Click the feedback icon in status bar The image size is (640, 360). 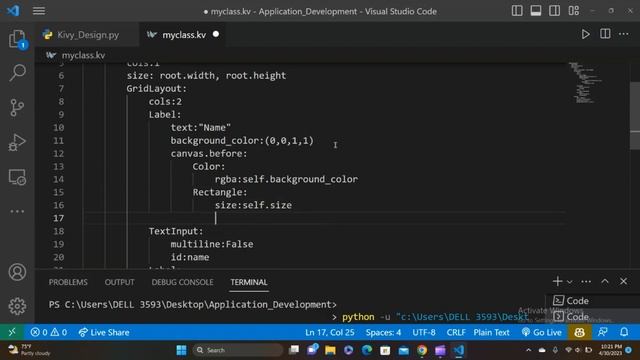click(602, 332)
